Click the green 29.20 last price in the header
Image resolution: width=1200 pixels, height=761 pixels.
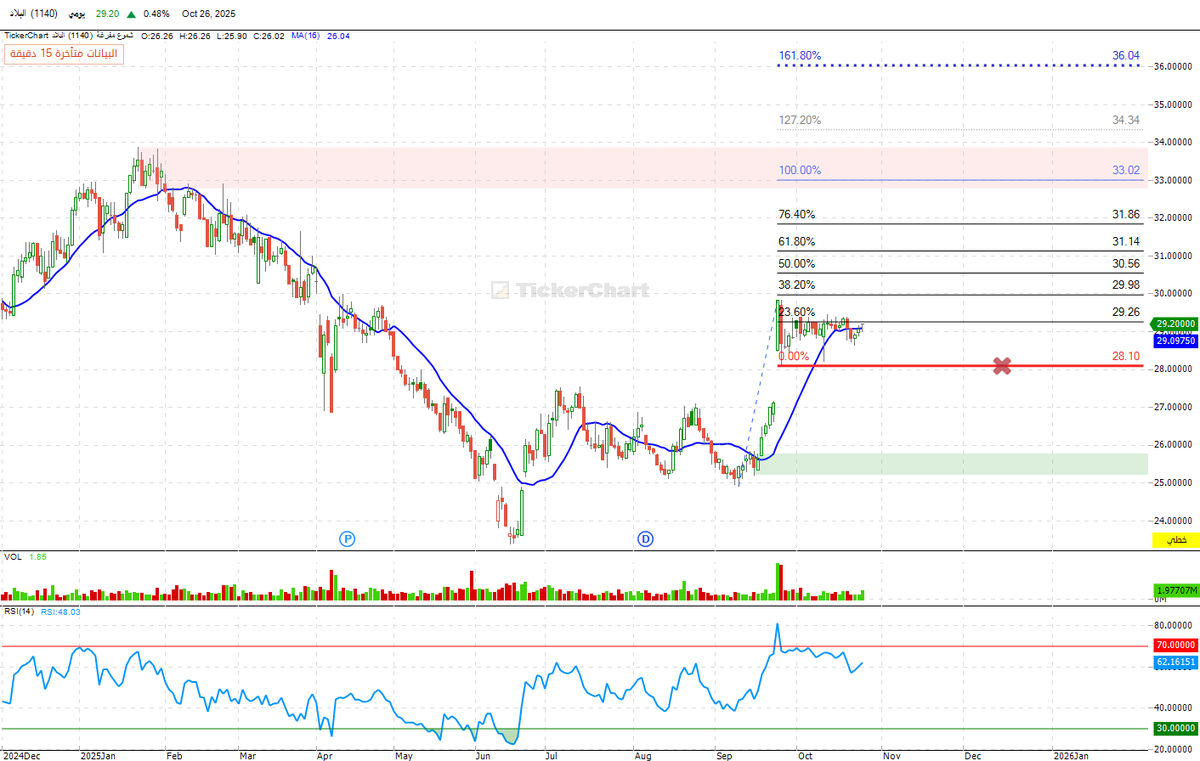click(106, 15)
